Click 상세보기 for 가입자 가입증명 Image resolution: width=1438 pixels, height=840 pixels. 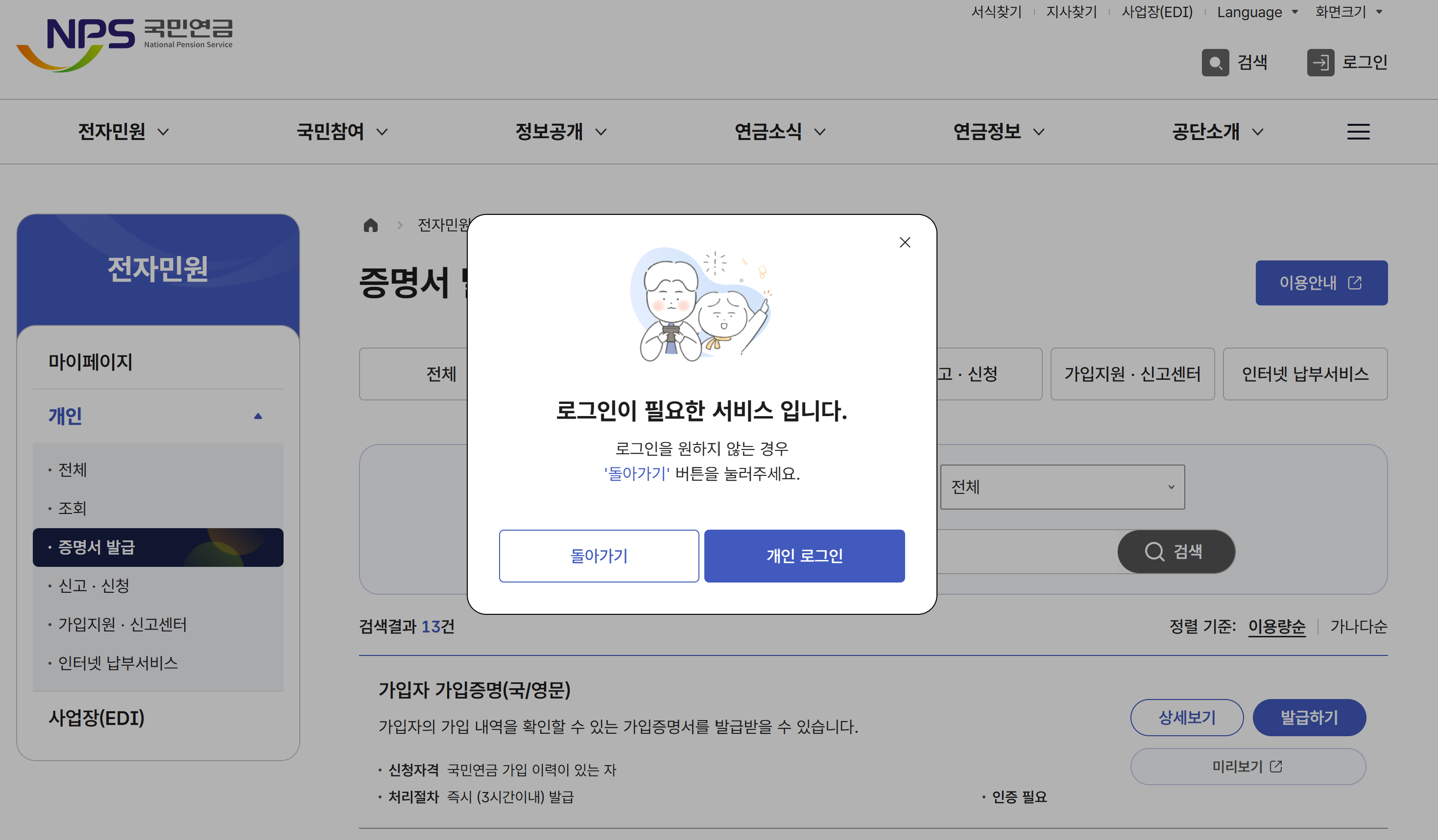pos(1186,718)
